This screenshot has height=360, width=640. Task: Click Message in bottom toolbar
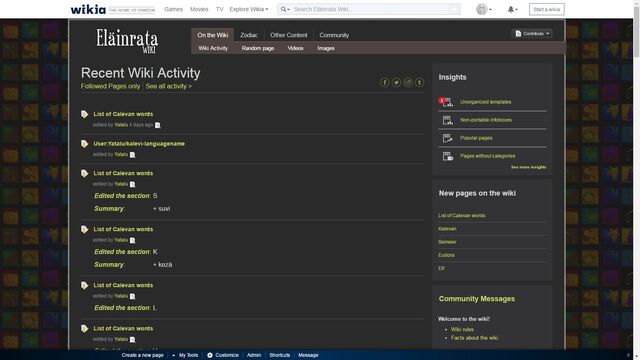click(308, 355)
